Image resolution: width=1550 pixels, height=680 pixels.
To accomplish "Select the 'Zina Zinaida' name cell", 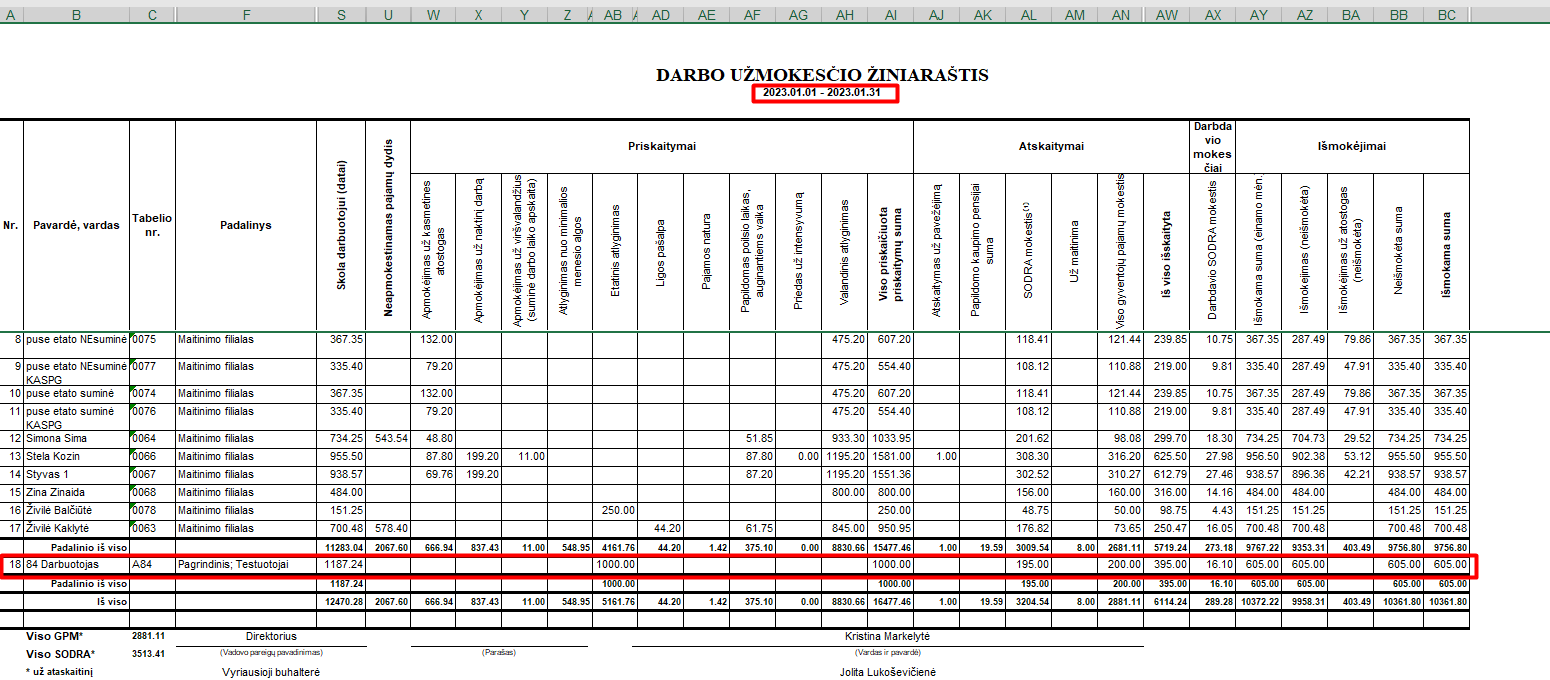I will pyautogui.click(x=76, y=492).
